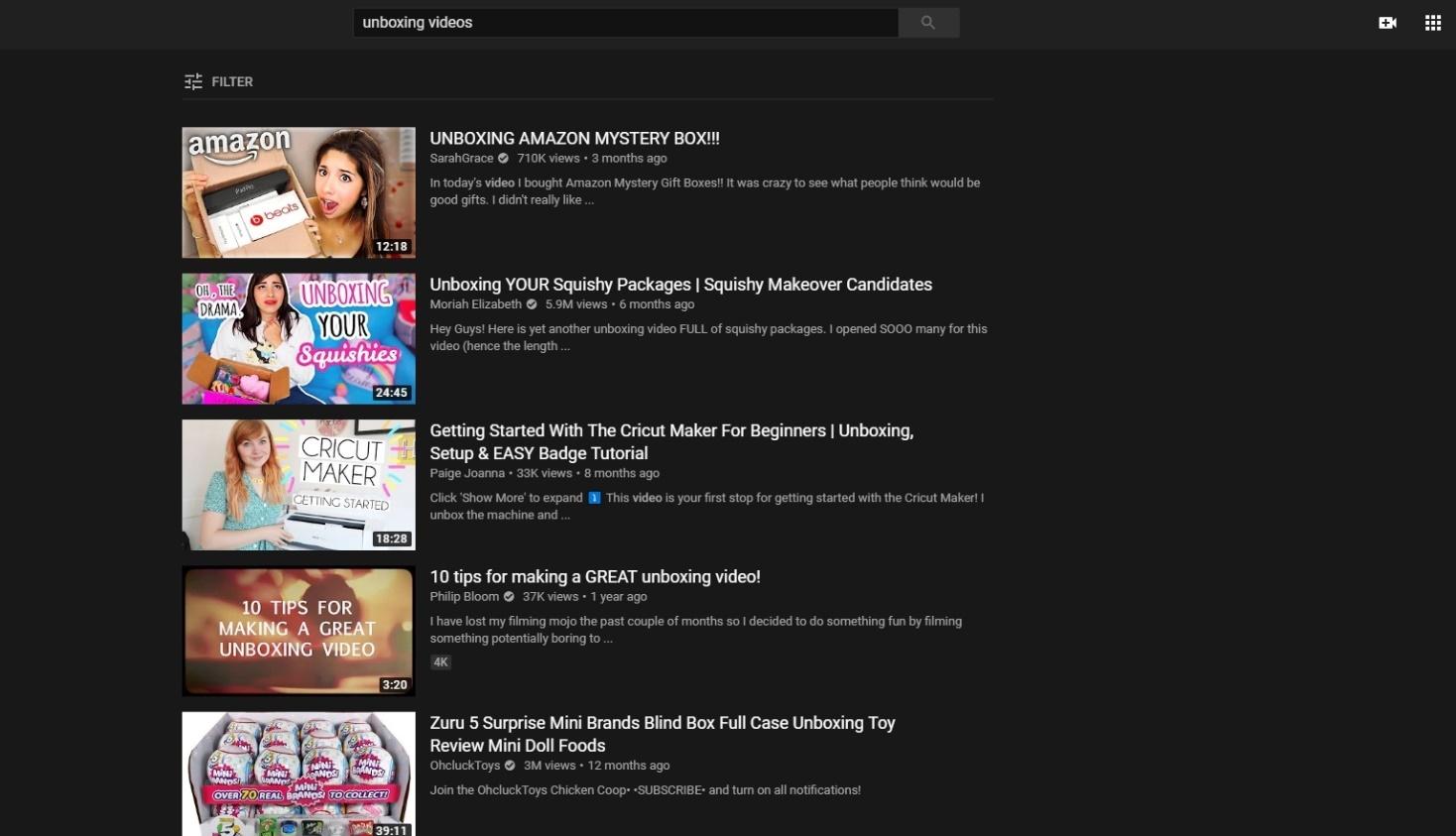Click the verified badge next to Moriah Elizabeth

click(530, 304)
